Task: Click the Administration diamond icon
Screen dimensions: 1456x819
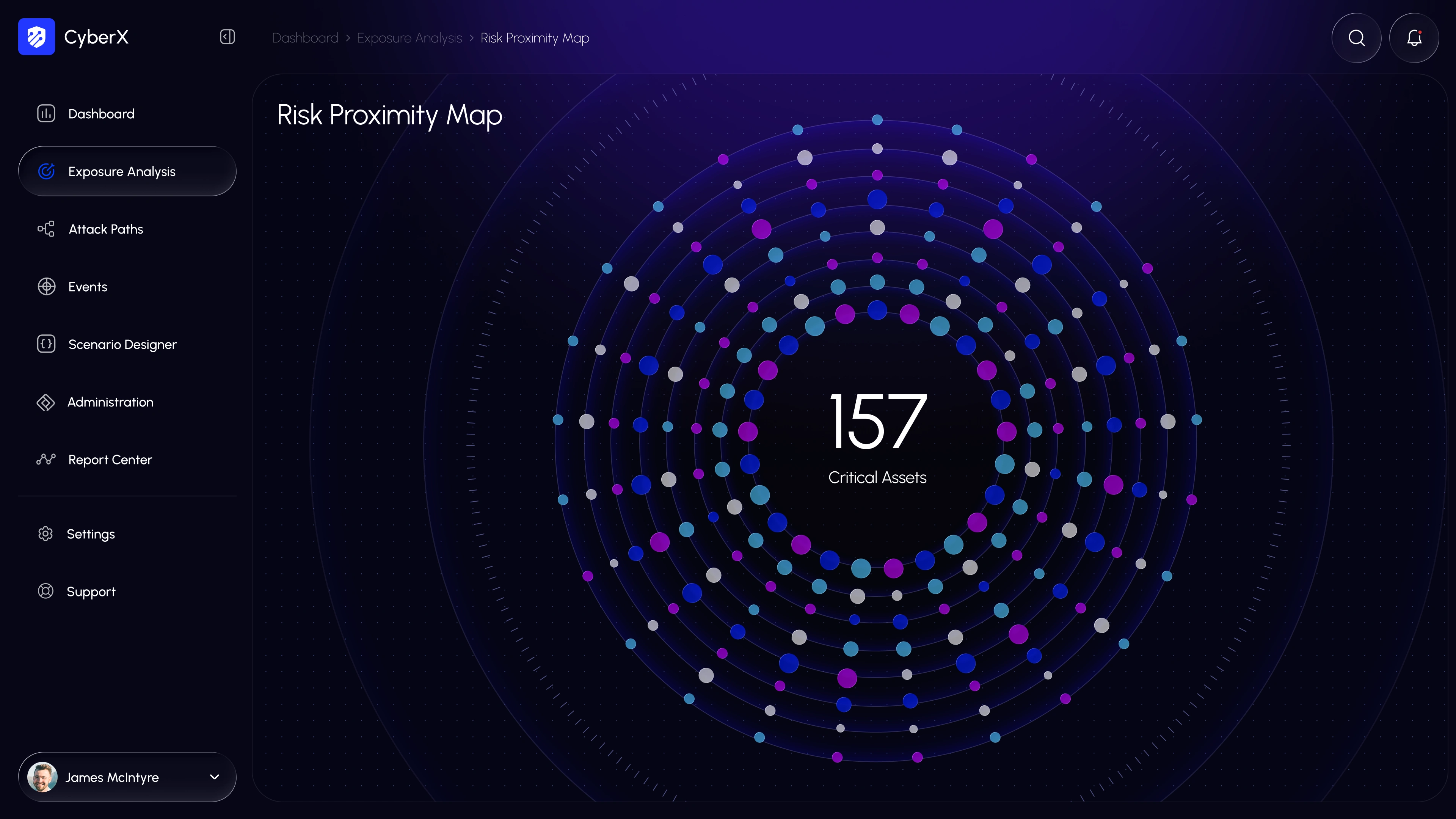Action: coord(46,402)
